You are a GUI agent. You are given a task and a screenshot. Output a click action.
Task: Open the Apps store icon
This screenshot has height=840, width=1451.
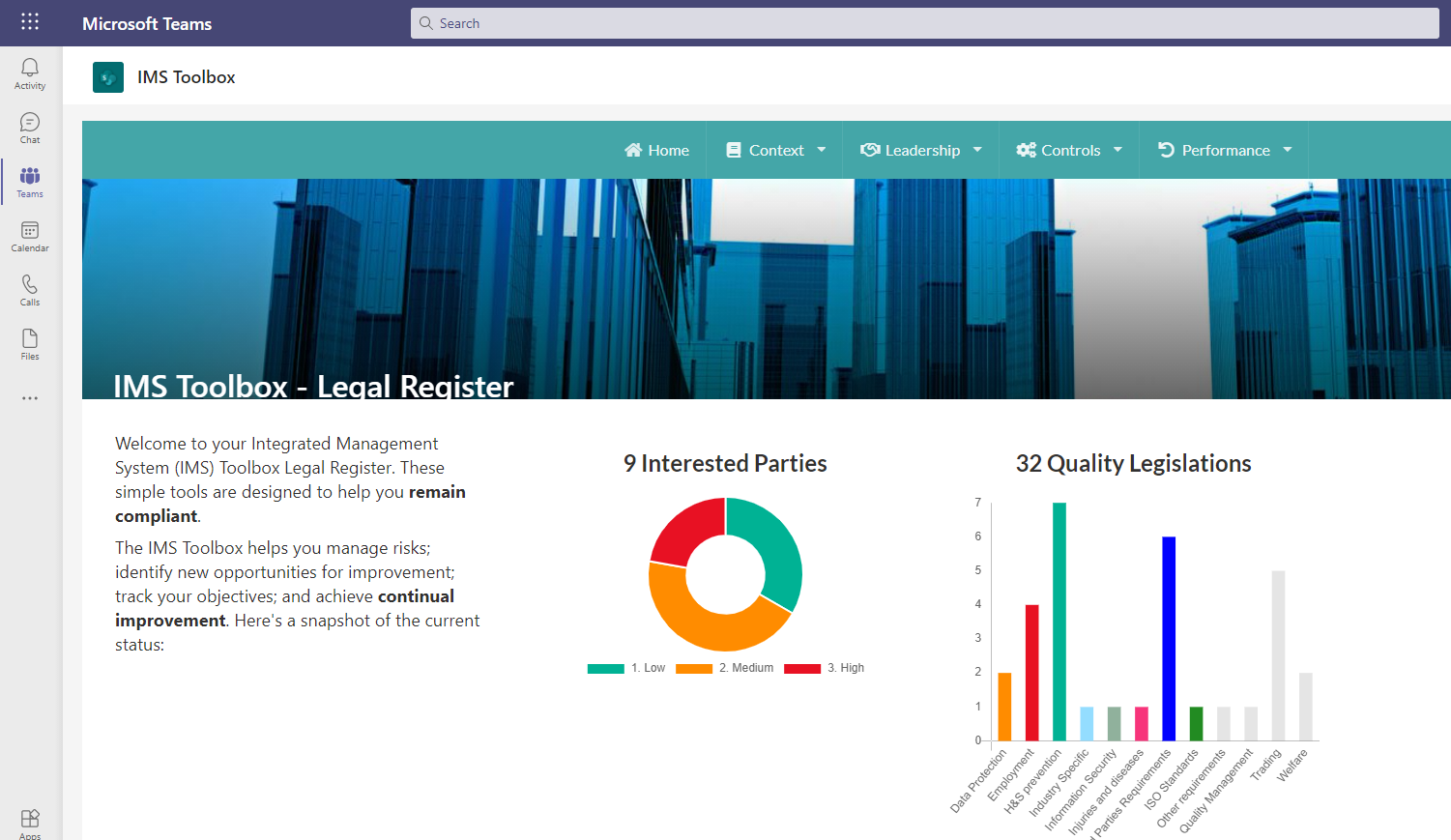tap(30, 823)
